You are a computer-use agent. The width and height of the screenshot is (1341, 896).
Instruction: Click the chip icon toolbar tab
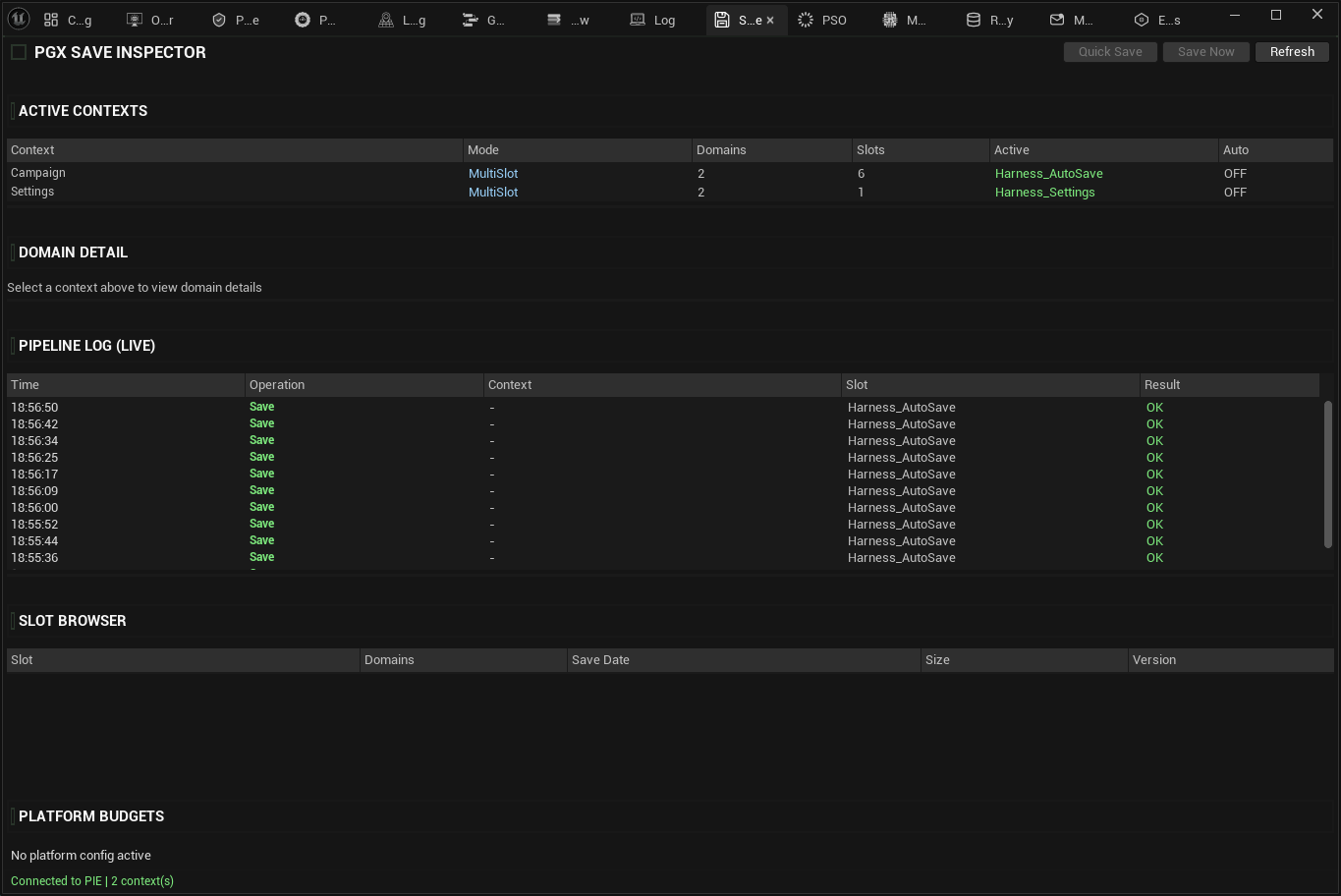tap(889, 19)
